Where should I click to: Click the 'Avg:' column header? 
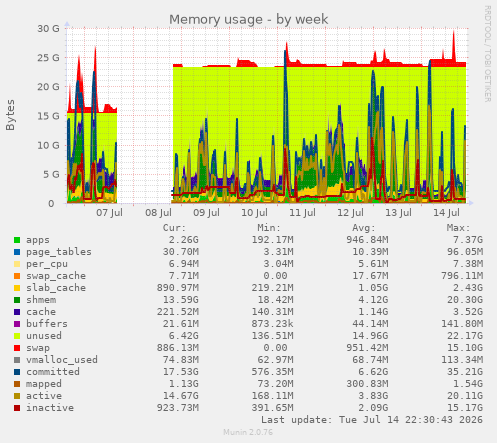point(364,228)
